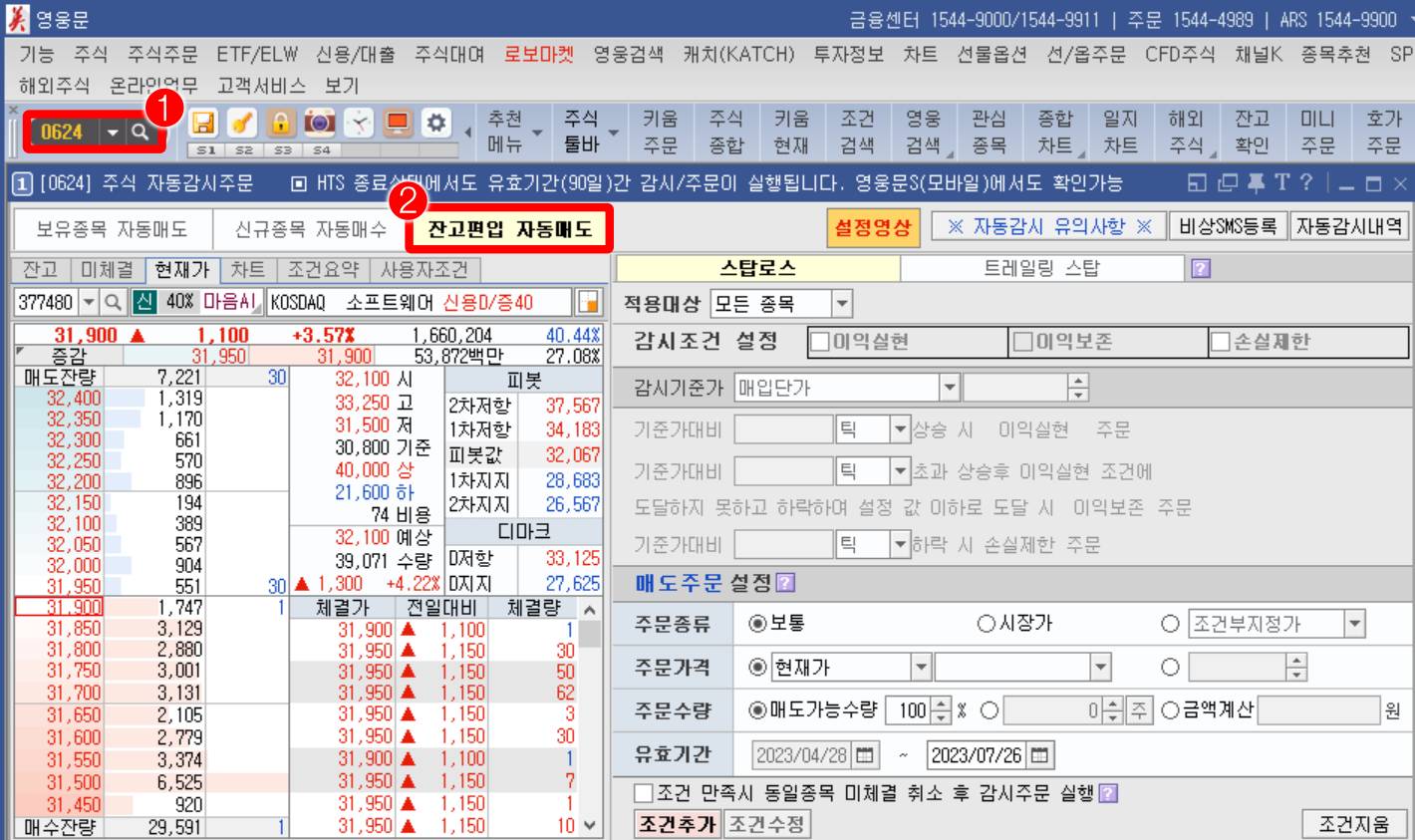Open the gear settings icon in the toolbar
This screenshot has width=1415, height=840.
(x=435, y=123)
